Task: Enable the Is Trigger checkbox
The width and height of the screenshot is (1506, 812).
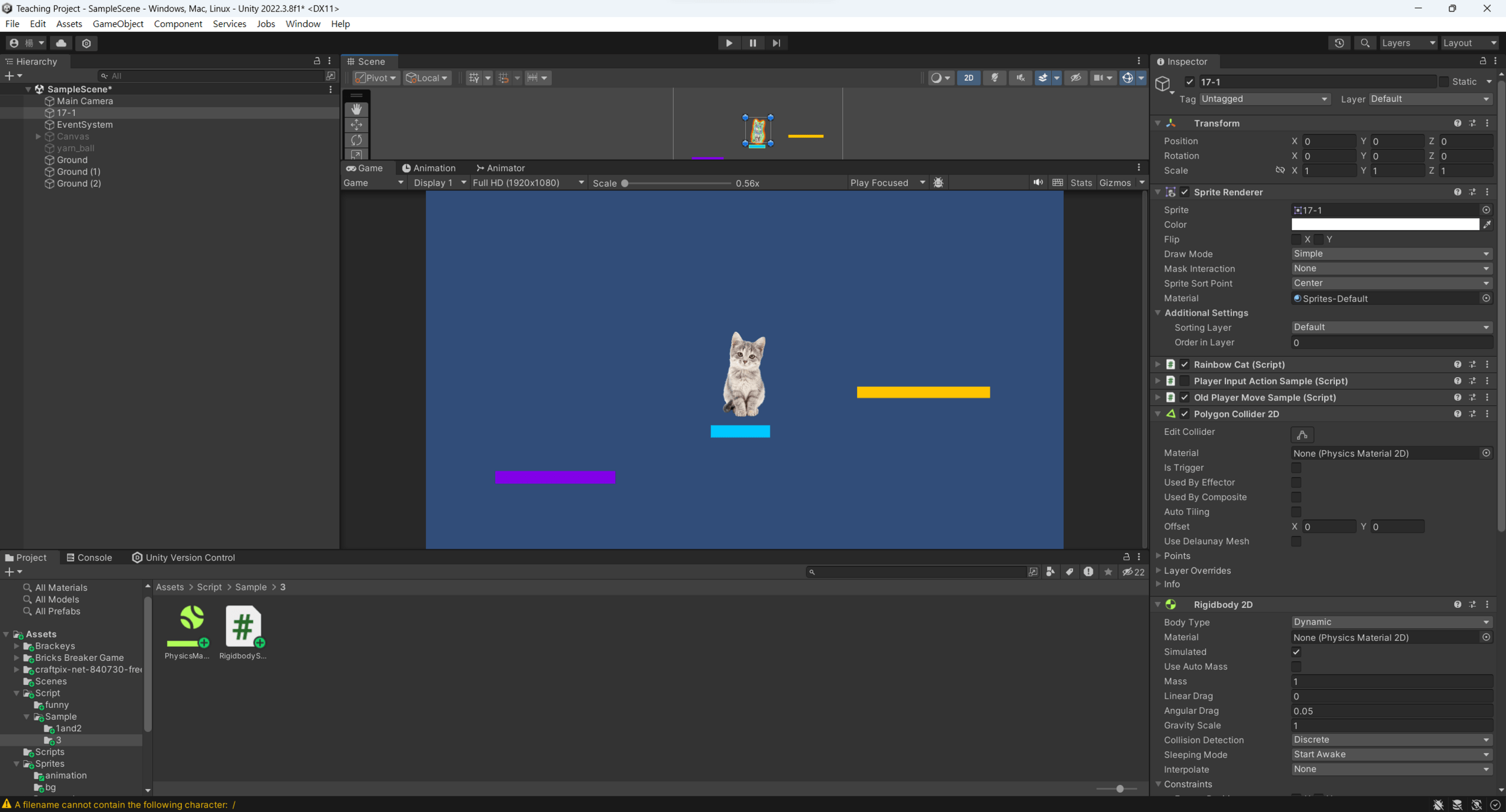Action: click(1296, 467)
